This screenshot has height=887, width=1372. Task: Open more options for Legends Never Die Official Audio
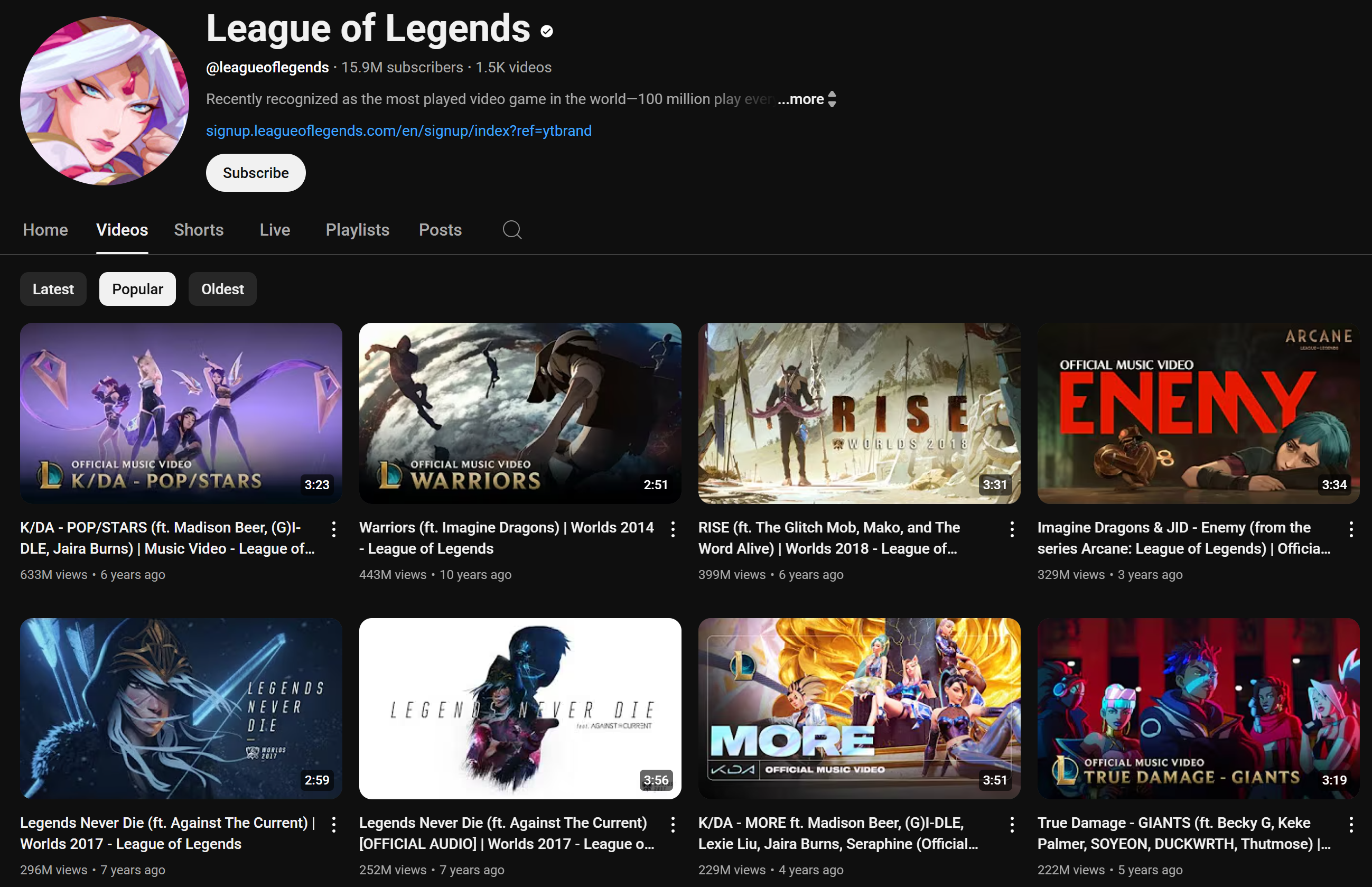(x=673, y=825)
